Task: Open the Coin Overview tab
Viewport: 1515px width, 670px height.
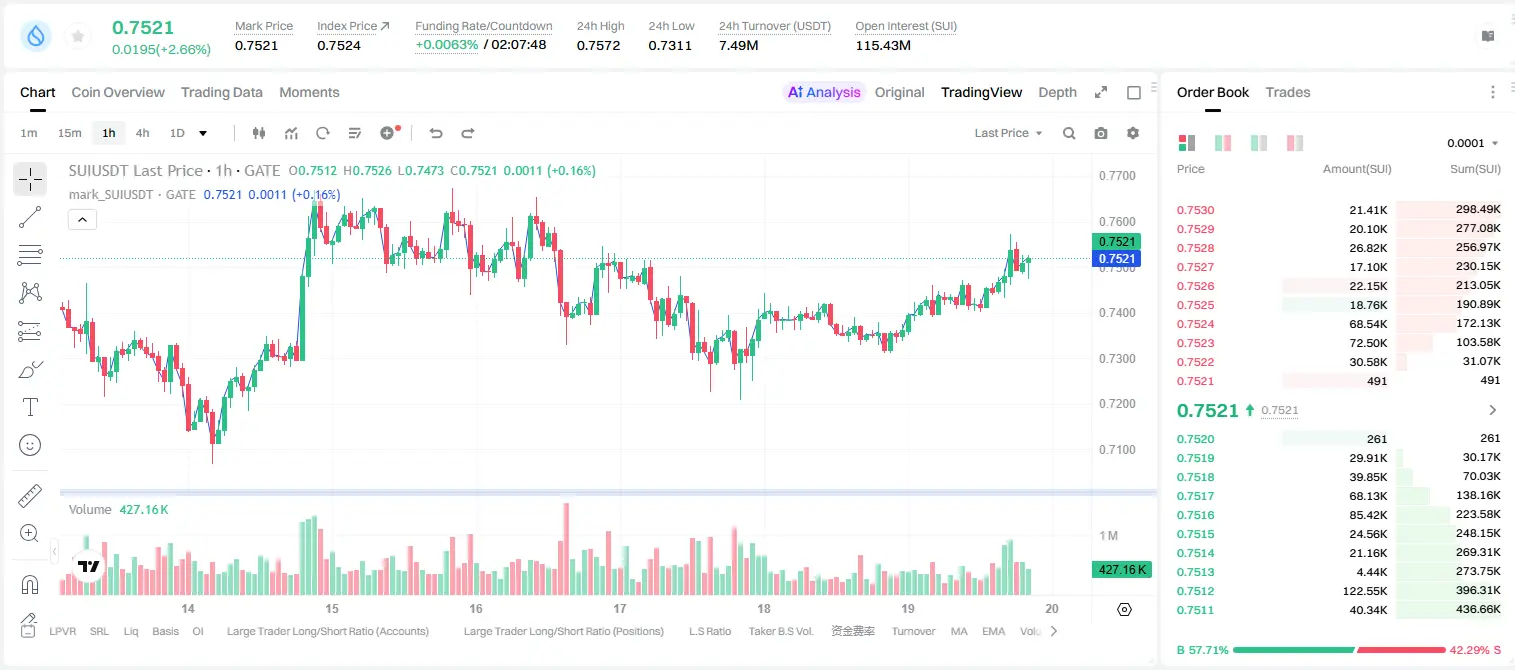Action: [x=118, y=92]
